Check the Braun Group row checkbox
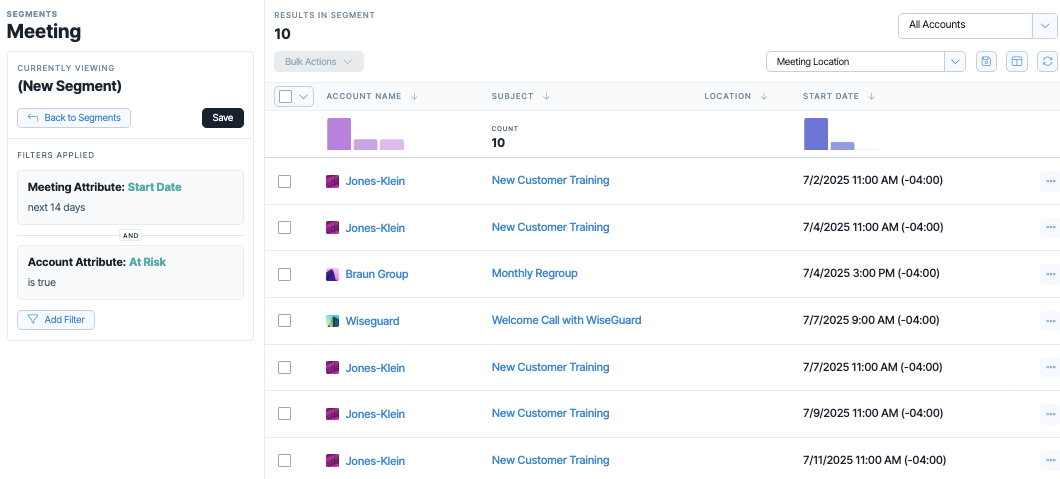 (x=285, y=274)
